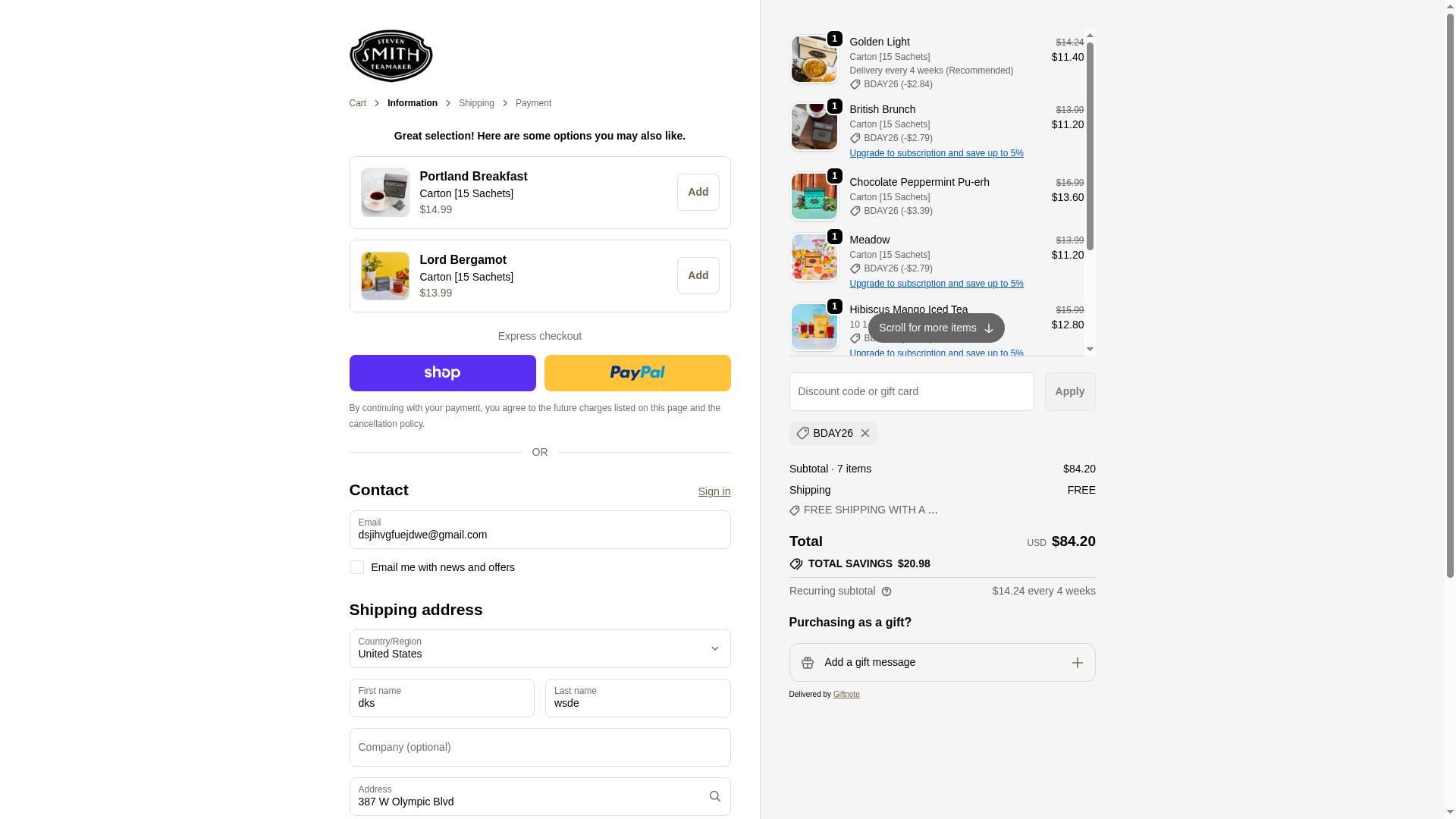Remove the BDAY26 discount code

(x=865, y=433)
